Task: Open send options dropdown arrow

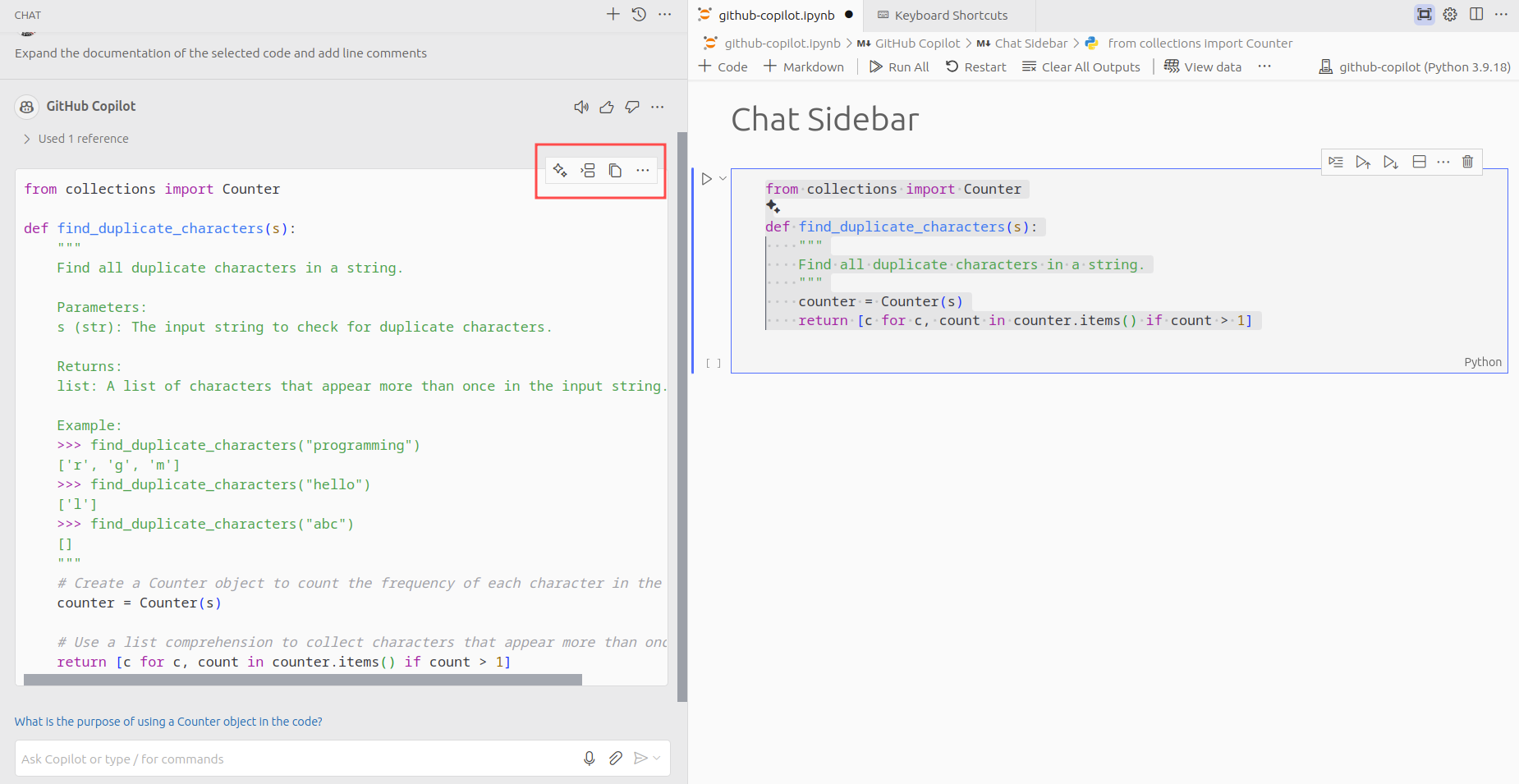Action: [x=657, y=759]
